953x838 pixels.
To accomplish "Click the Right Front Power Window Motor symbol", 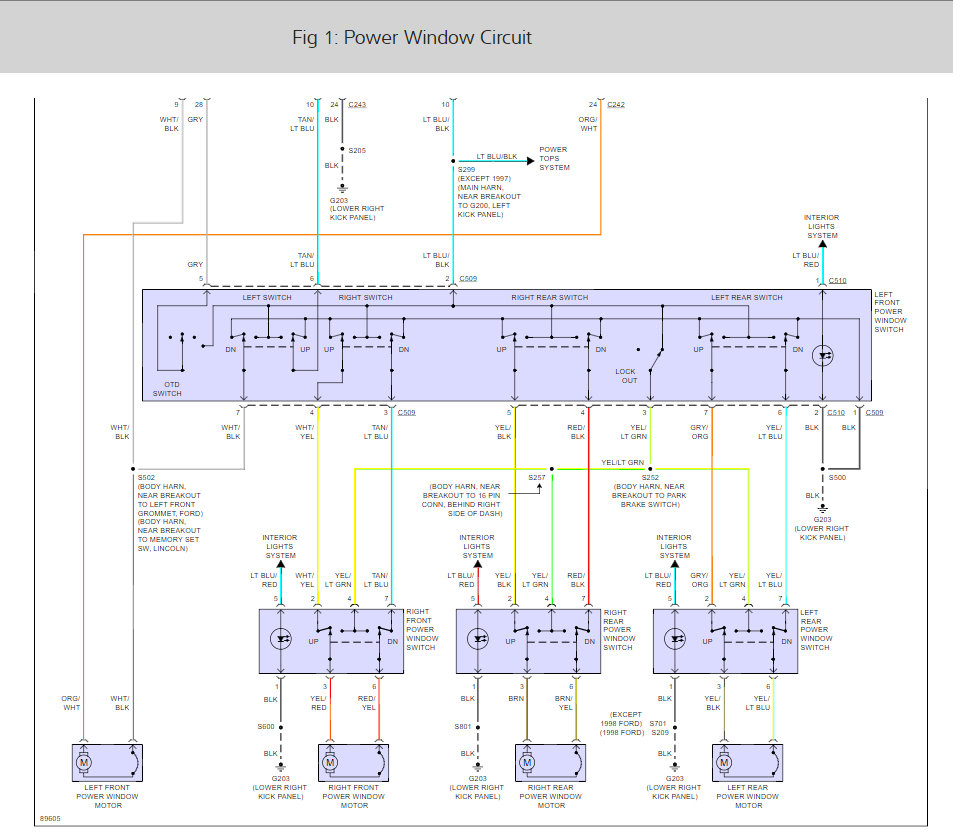I will tap(353, 763).
